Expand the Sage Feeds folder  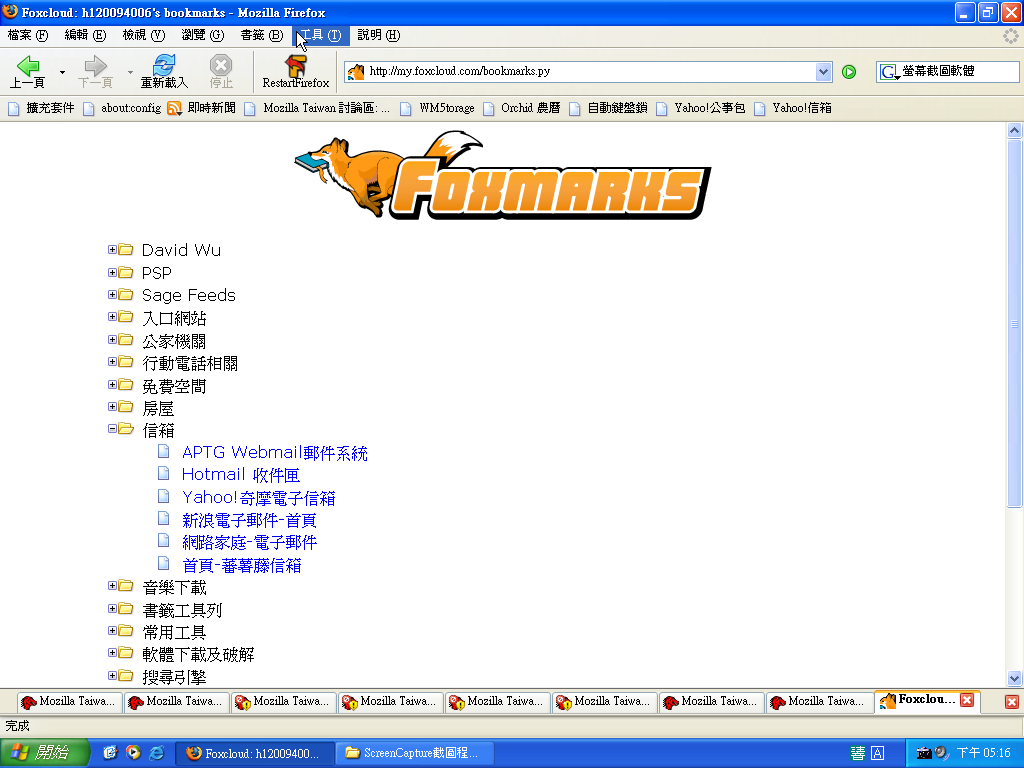[112, 295]
